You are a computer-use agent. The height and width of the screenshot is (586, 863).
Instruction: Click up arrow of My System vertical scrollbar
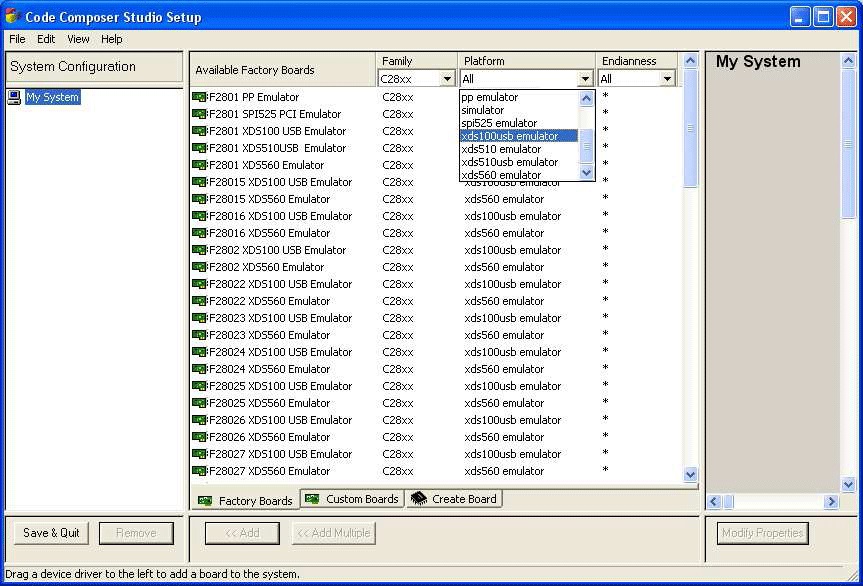[848, 61]
